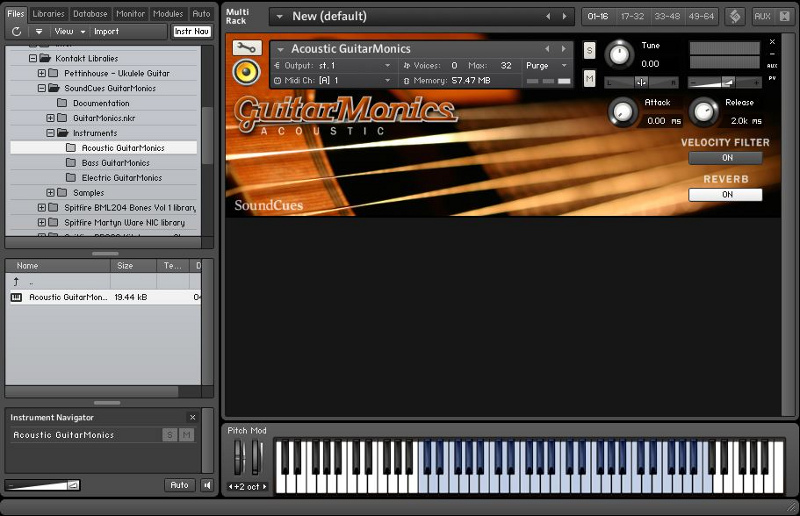
Task: Expand the Samples folder
Action: click(51, 192)
